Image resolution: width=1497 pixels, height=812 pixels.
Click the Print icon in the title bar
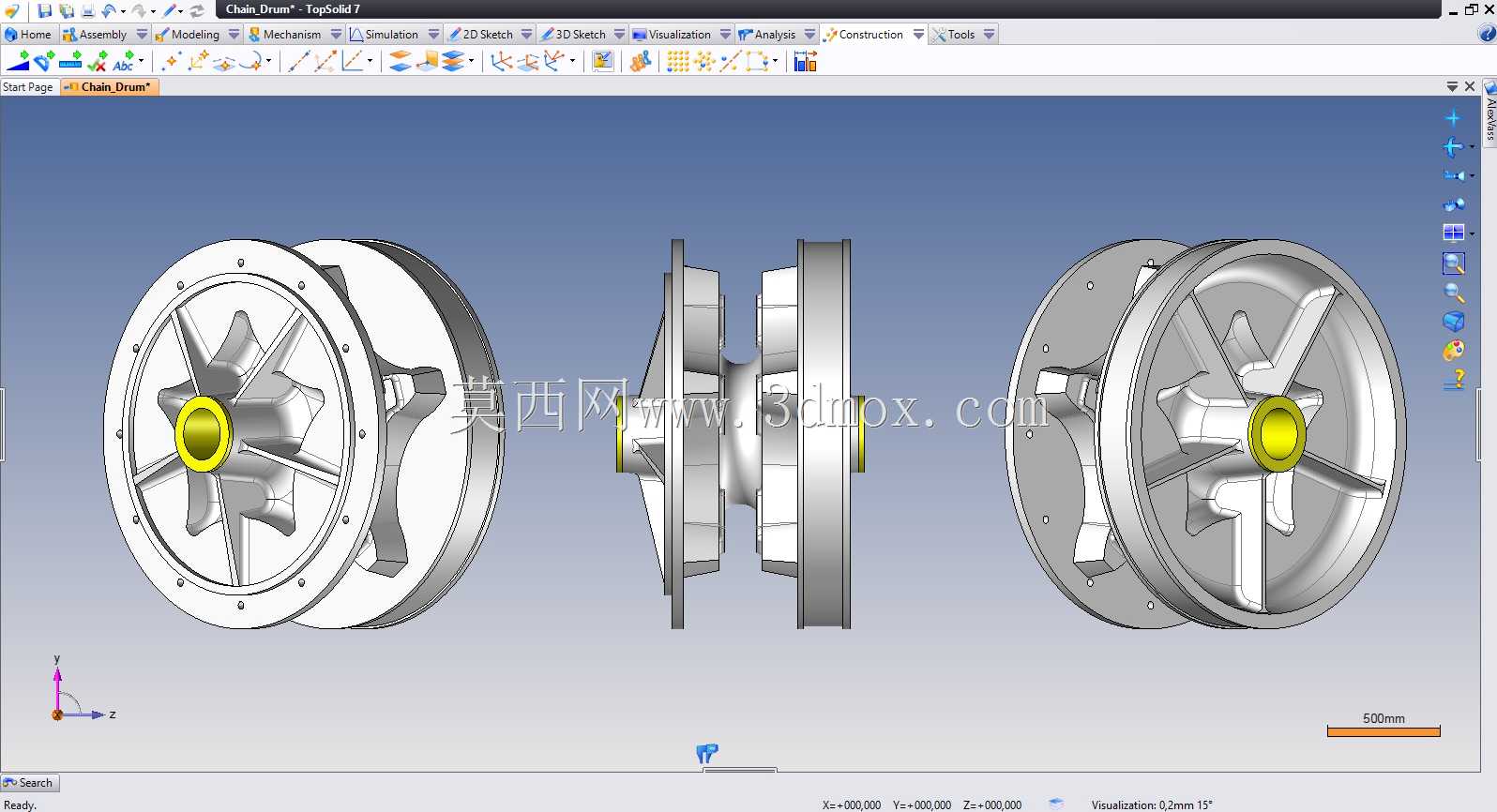click(87, 10)
